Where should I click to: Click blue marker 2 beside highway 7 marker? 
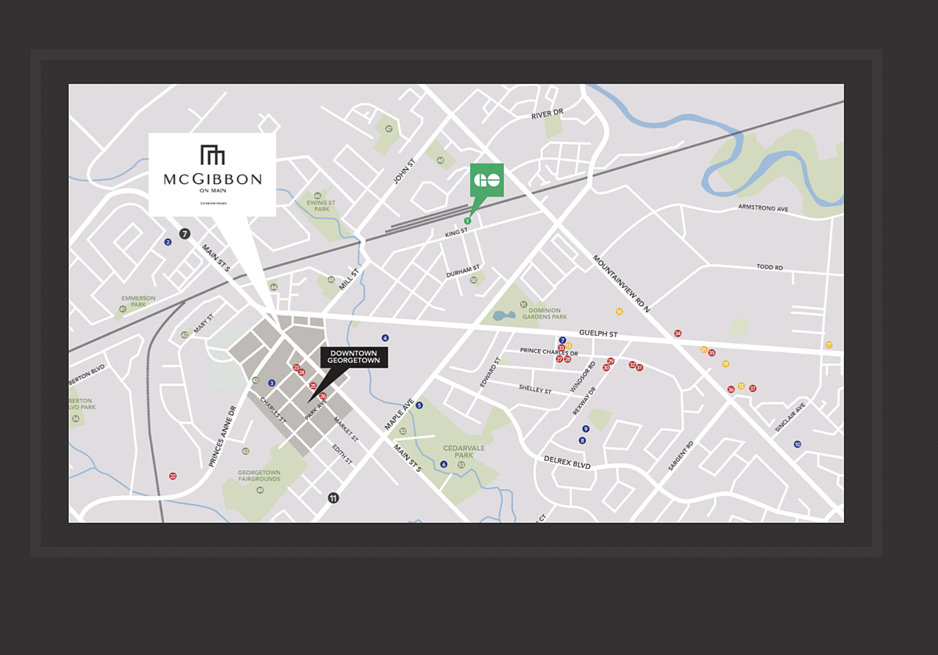[168, 242]
